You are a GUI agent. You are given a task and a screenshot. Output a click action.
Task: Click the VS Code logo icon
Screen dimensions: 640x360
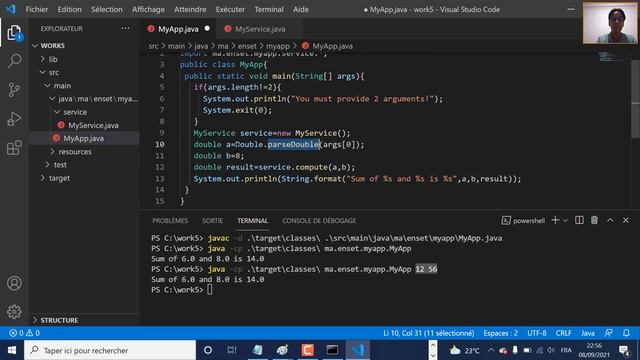click(11, 9)
